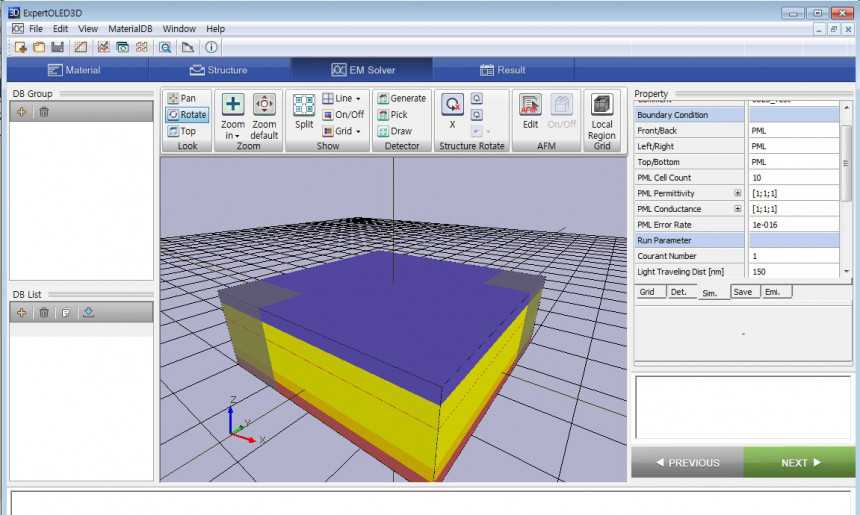Click the Zoom default icon

(264, 104)
